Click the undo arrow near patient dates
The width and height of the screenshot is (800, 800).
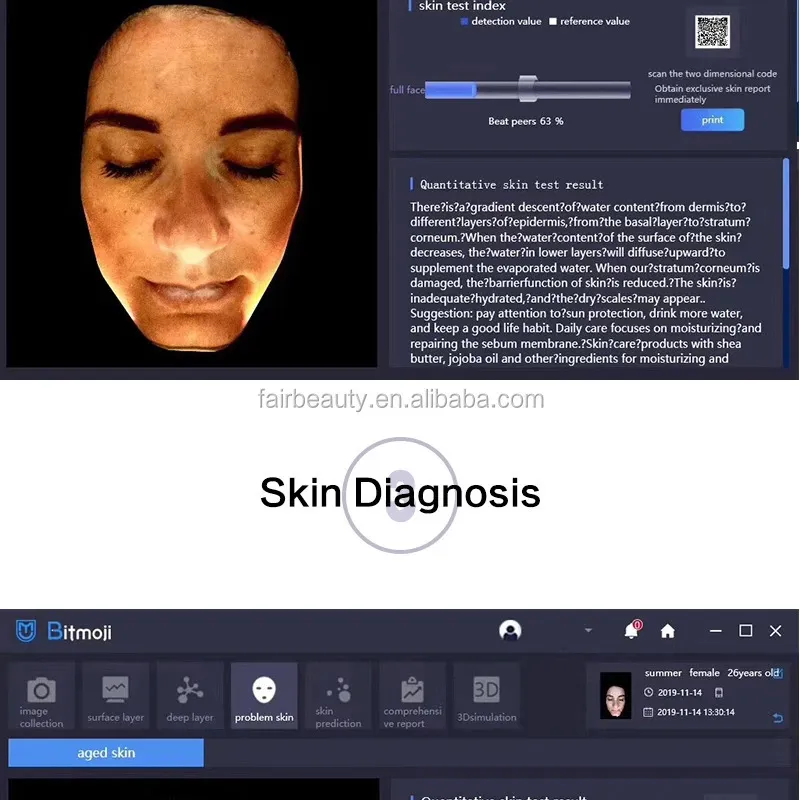[779, 718]
